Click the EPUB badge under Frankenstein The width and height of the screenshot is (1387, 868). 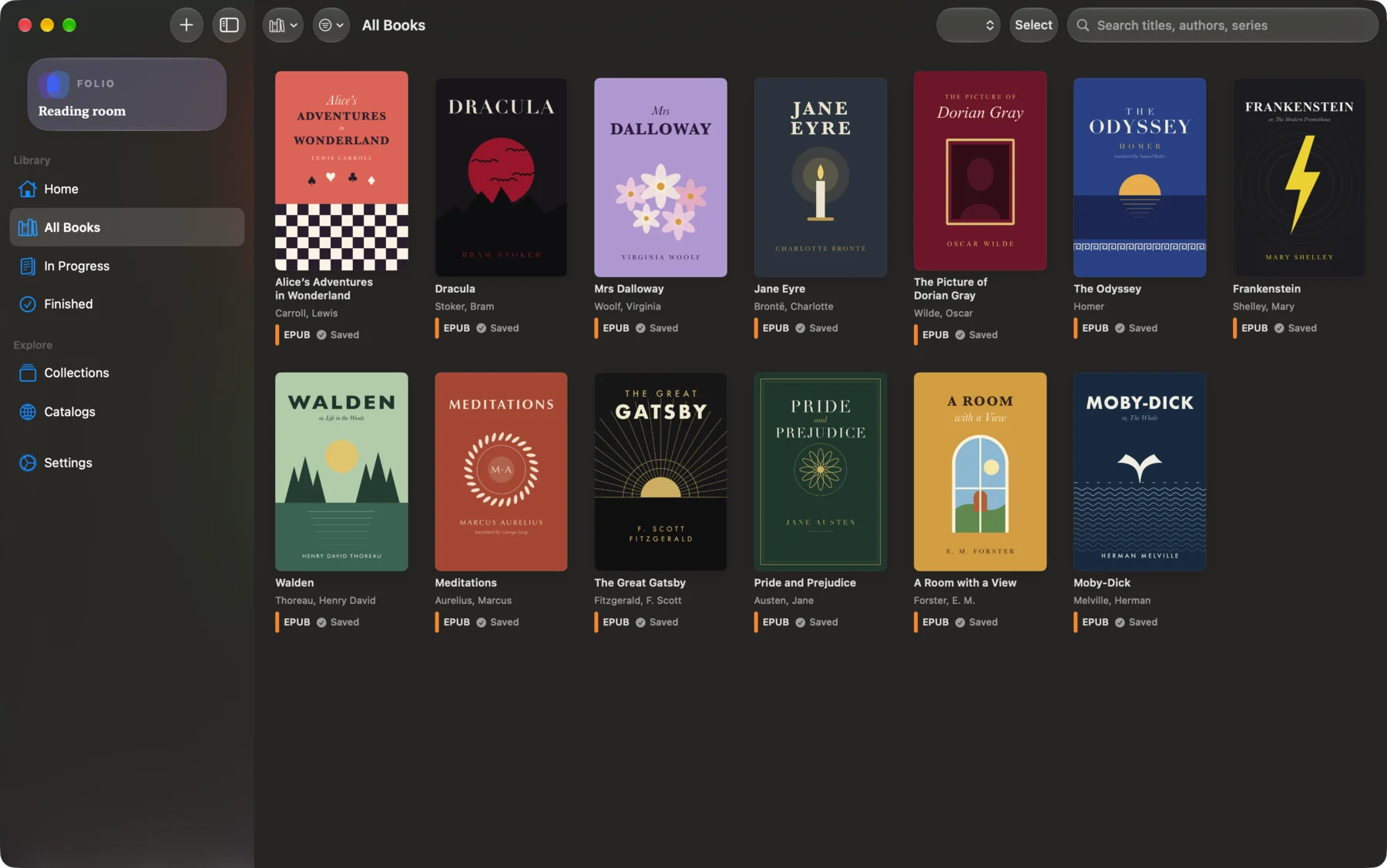(x=1254, y=328)
